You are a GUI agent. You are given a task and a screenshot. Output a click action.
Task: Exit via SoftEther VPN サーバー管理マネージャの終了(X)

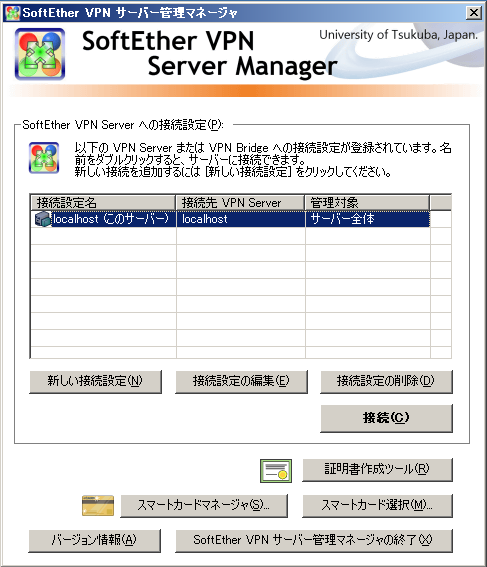click(x=314, y=541)
